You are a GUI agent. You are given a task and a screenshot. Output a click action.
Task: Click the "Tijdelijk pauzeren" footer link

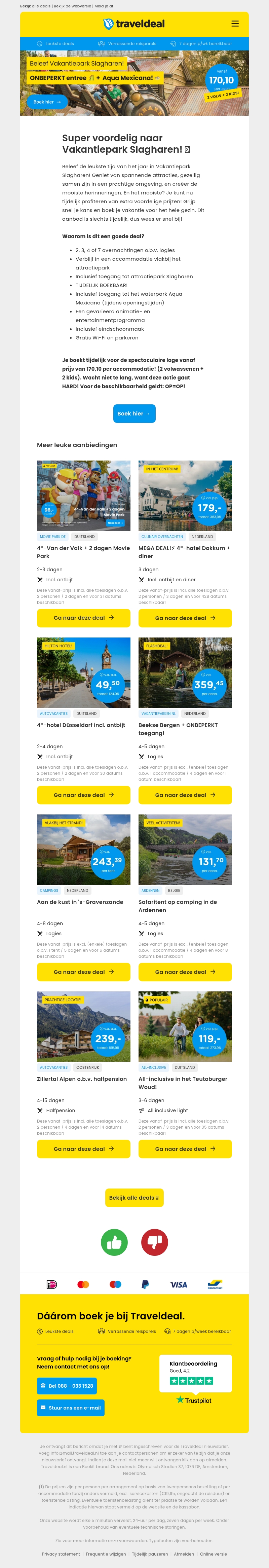150,1554
